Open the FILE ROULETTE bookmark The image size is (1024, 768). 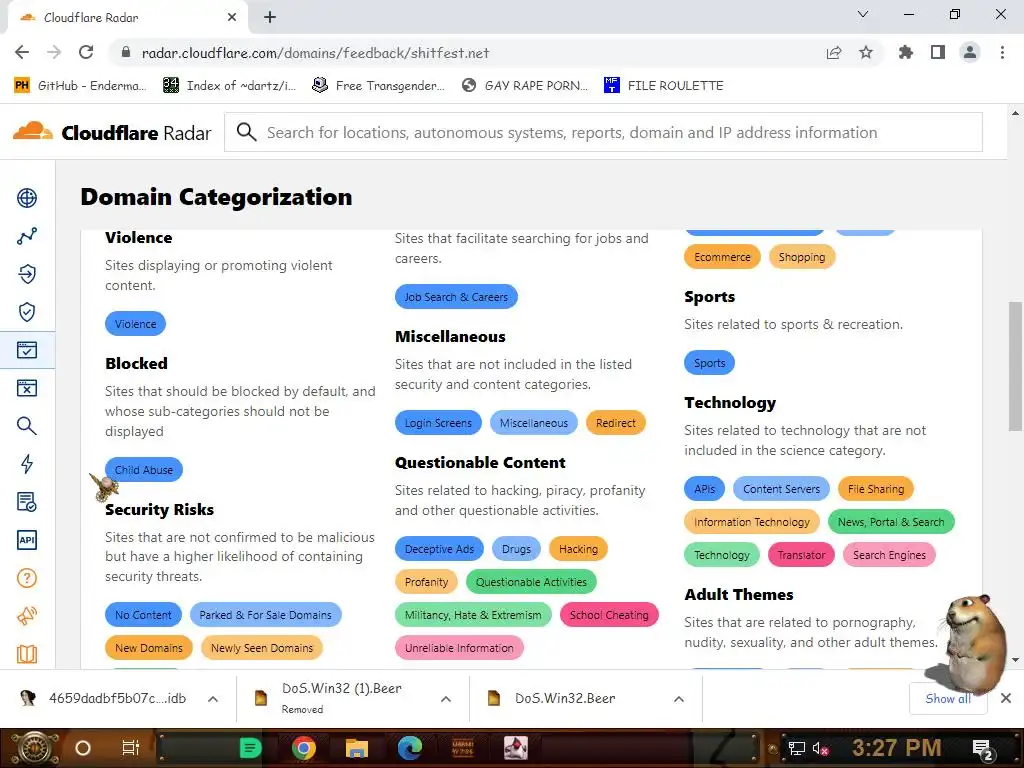[664, 86]
